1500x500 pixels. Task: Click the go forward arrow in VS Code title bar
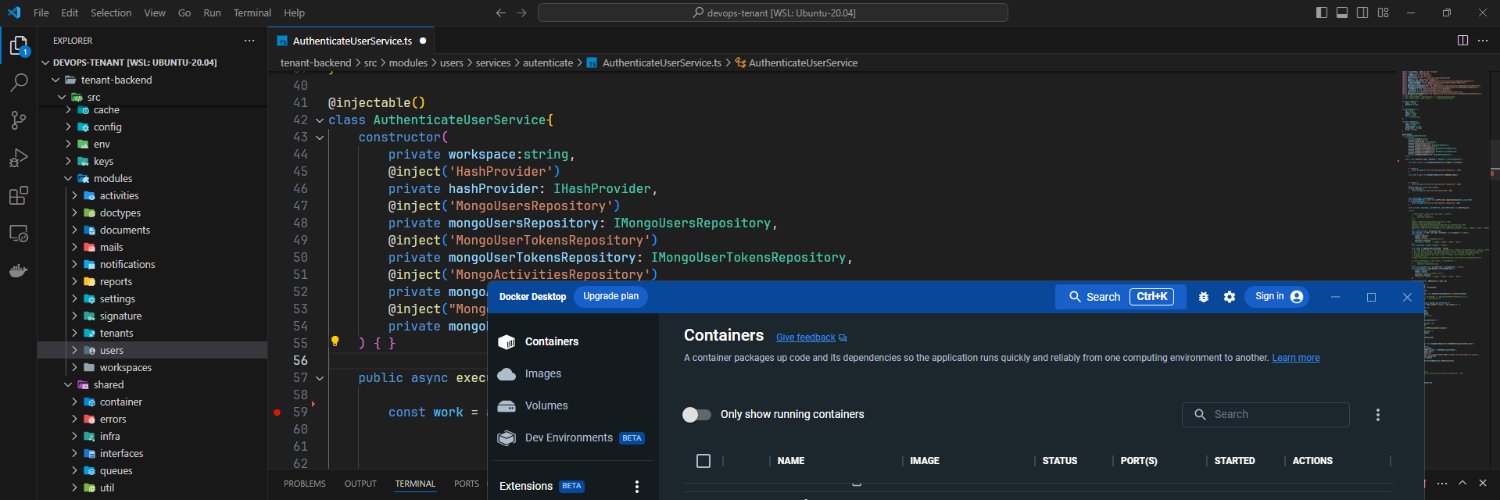(521, 13)
